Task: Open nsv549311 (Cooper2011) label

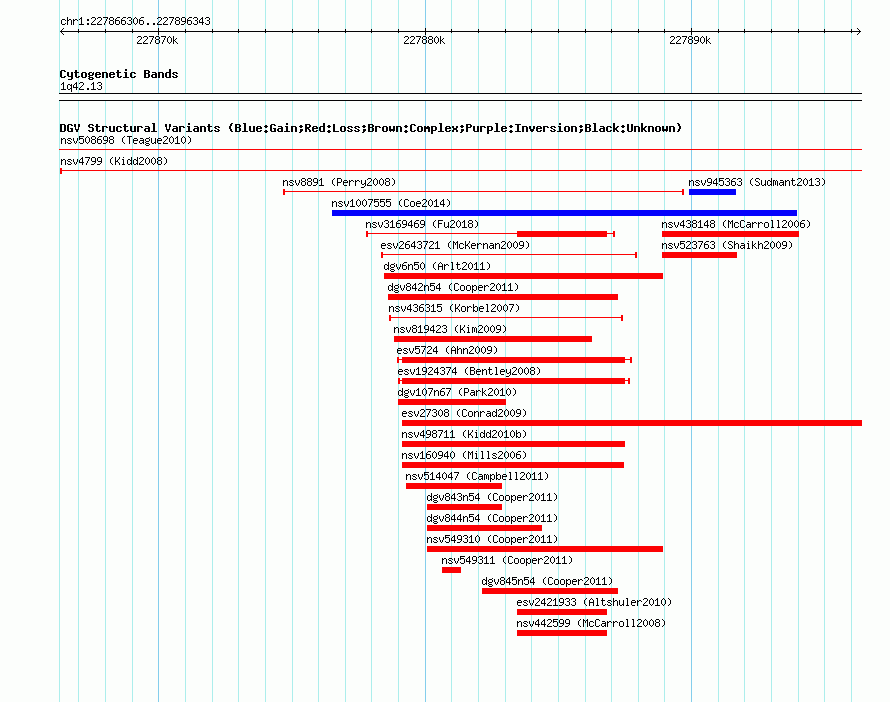Action: point(507,560)
